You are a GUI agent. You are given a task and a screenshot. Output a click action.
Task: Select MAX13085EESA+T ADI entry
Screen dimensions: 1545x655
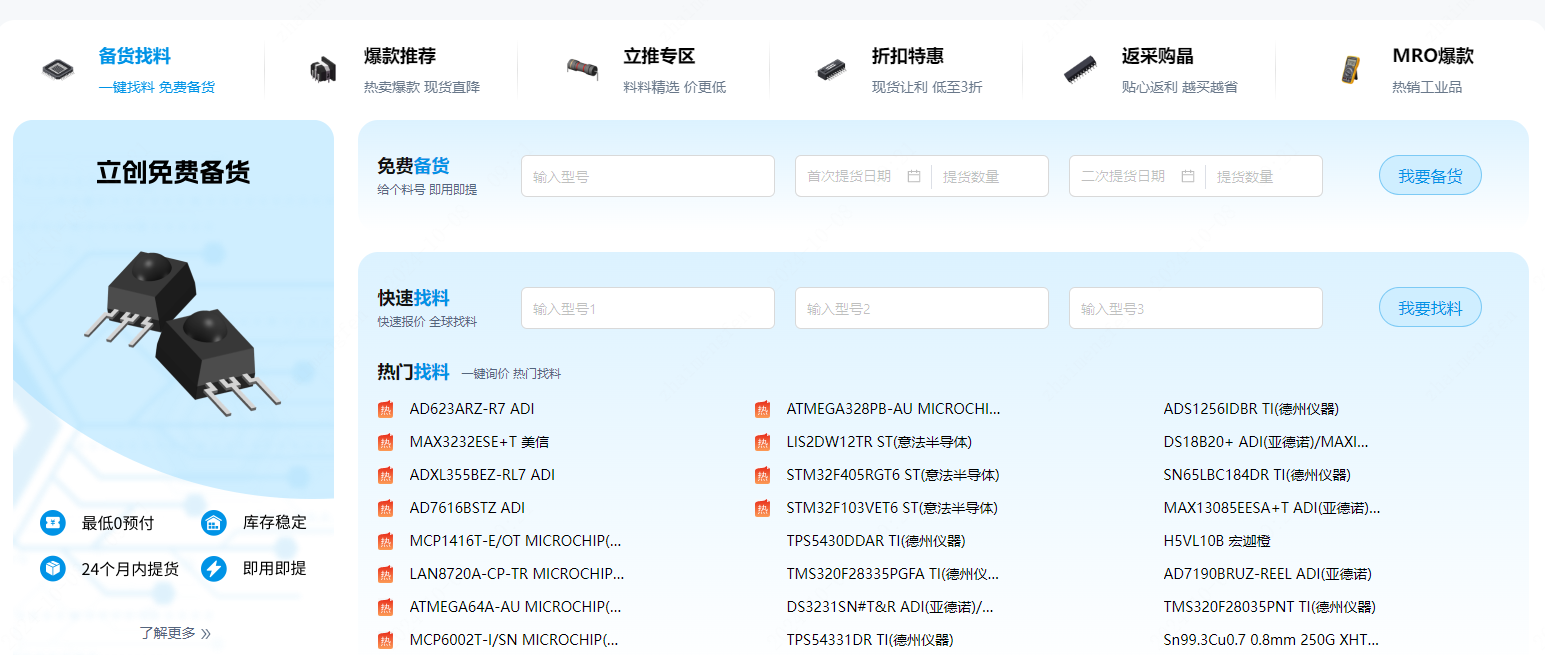click(x=1272, y=508)
